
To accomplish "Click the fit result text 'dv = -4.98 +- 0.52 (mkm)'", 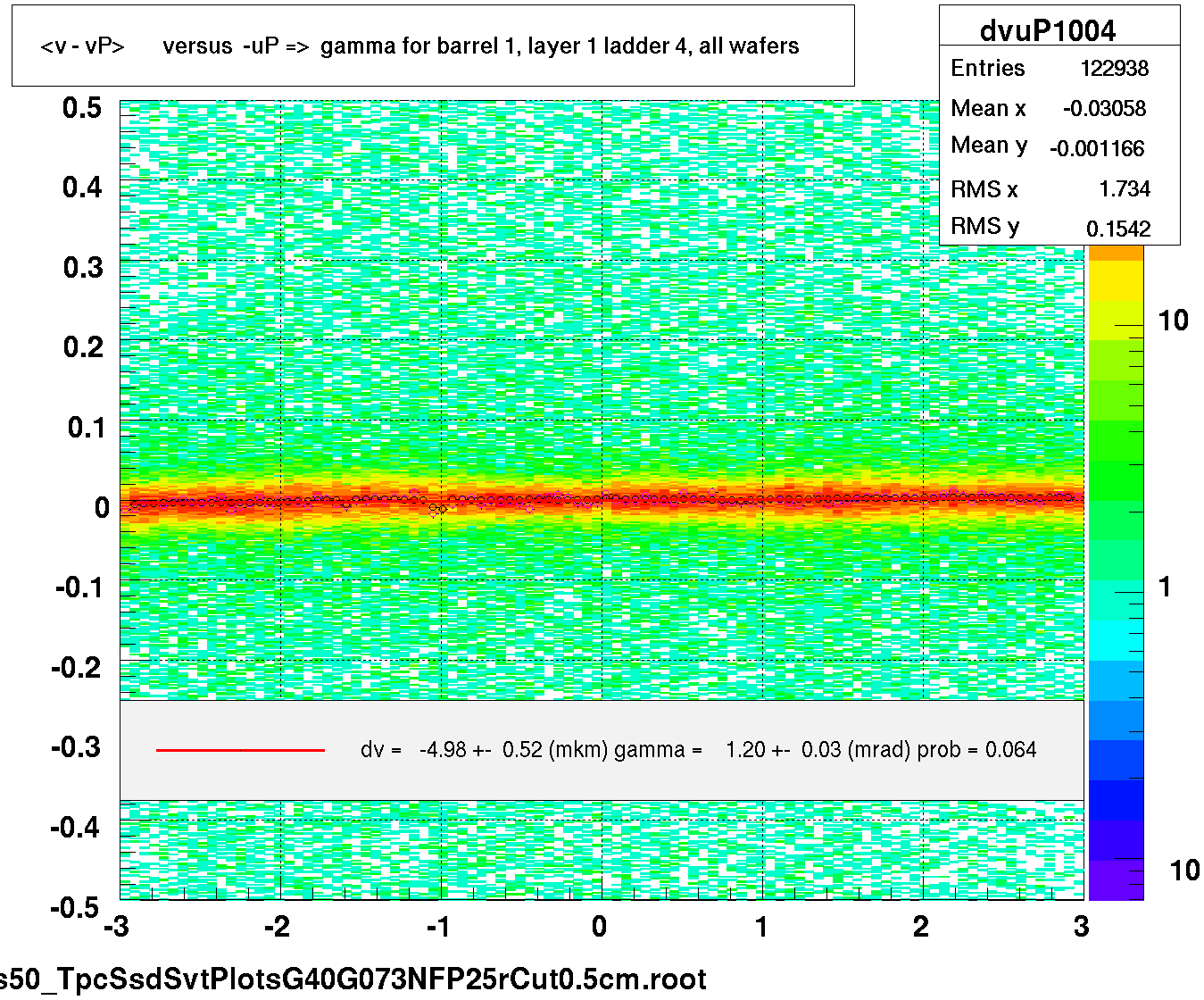I will (x=484, y=750).
